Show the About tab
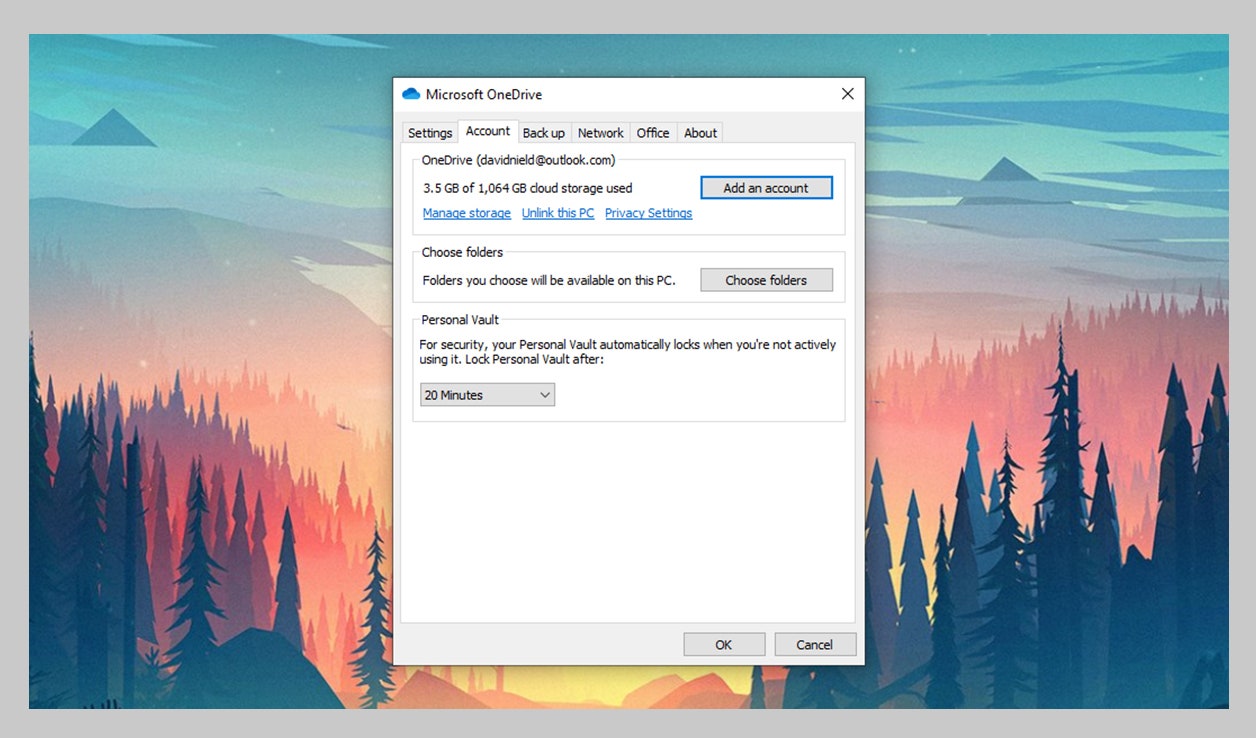The width and height of the screenshot is (1256, 738). click(x=700, y=133)
